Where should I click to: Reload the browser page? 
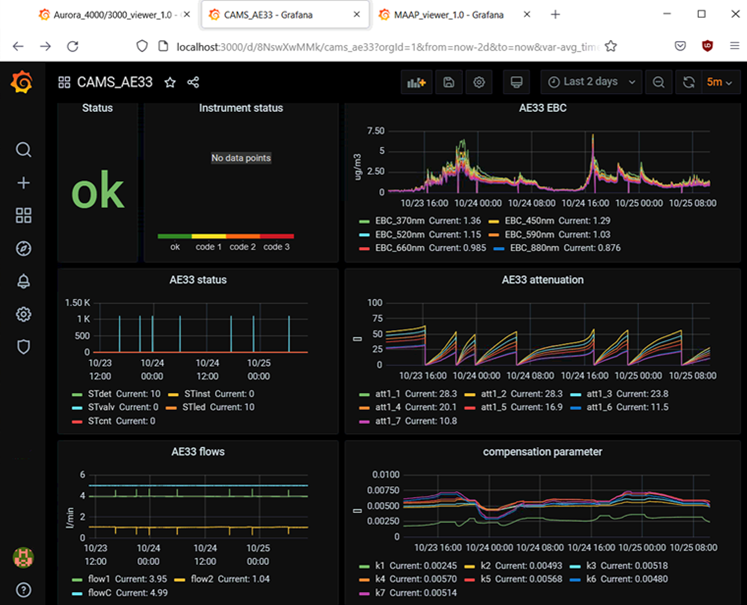click(72, 46)
